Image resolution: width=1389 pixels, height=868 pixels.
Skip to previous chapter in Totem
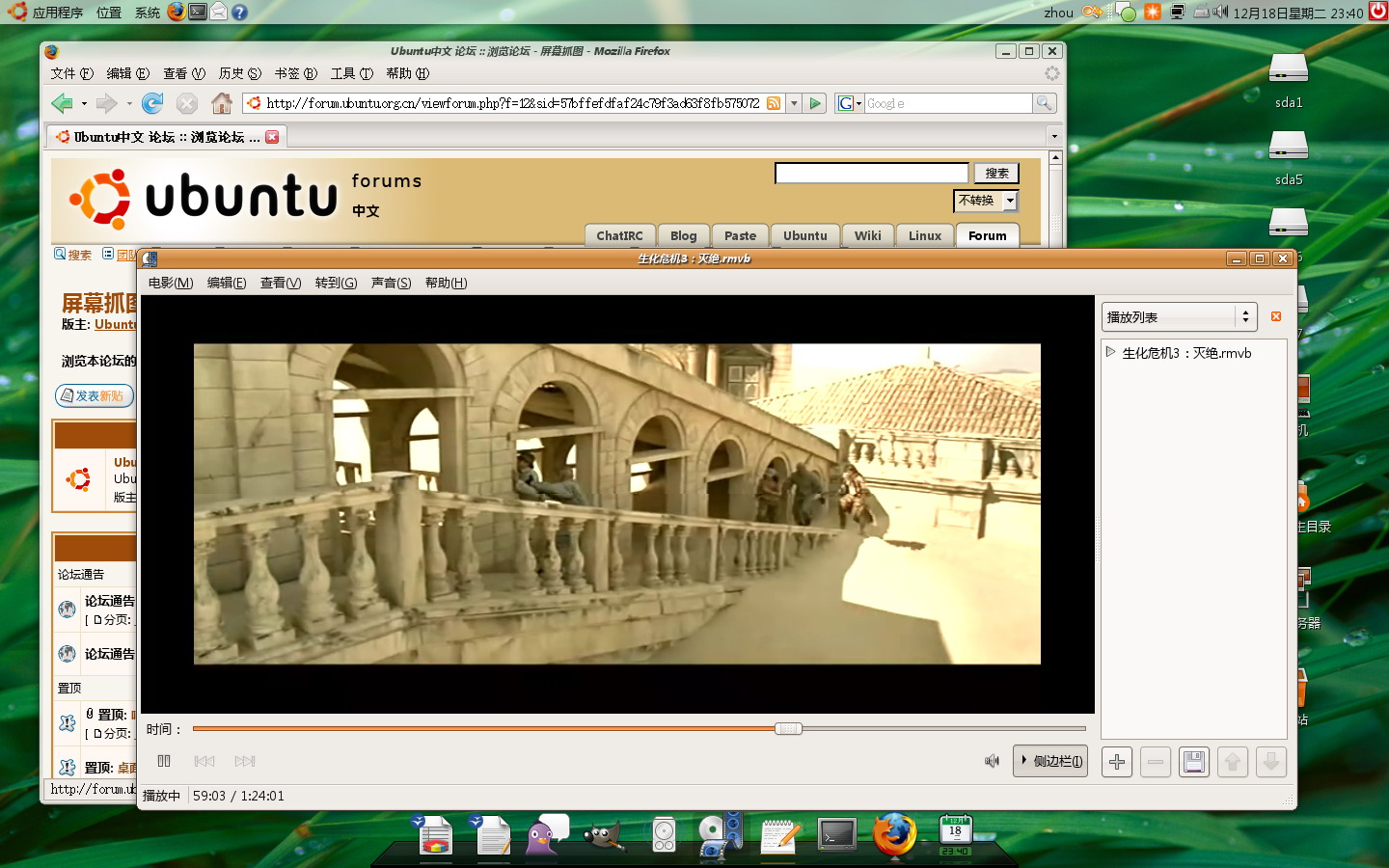point(204,761)
